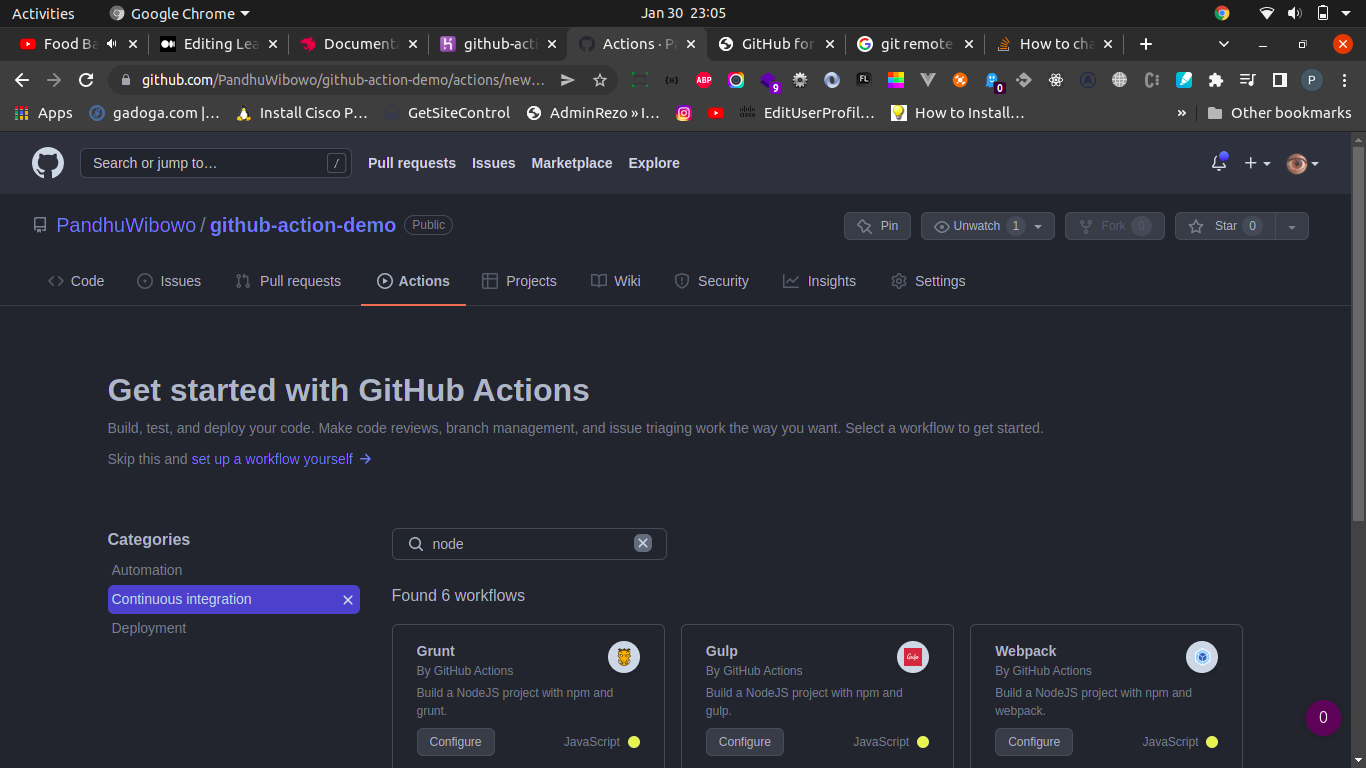Click the AdBlock Plus extension icon
The height and width of the screenshot is (768, 1366).
click(704, 80)
